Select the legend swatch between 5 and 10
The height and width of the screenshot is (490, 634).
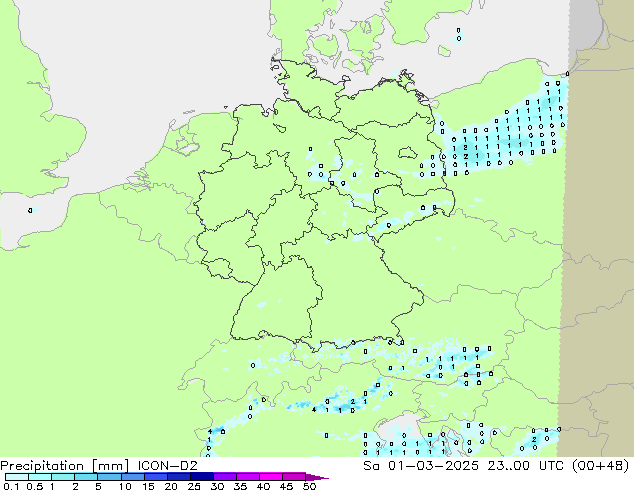point(109,477)
